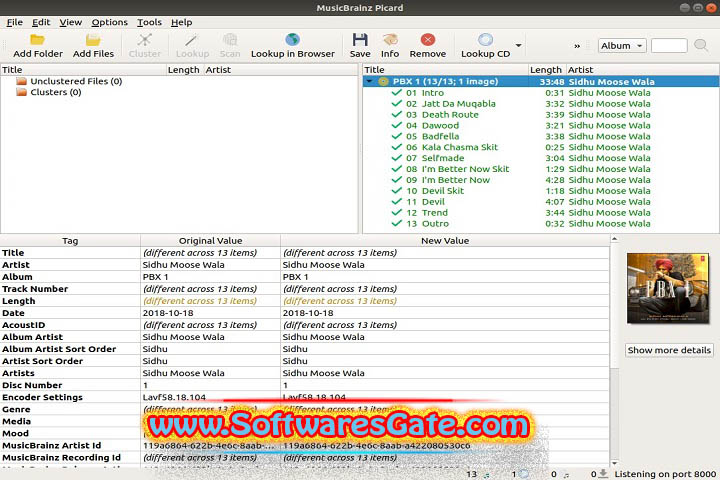This screenshot has width=720, height=480.
Task: Click the Listening on port 8000 status text
Action: click(x=665, y=474)
